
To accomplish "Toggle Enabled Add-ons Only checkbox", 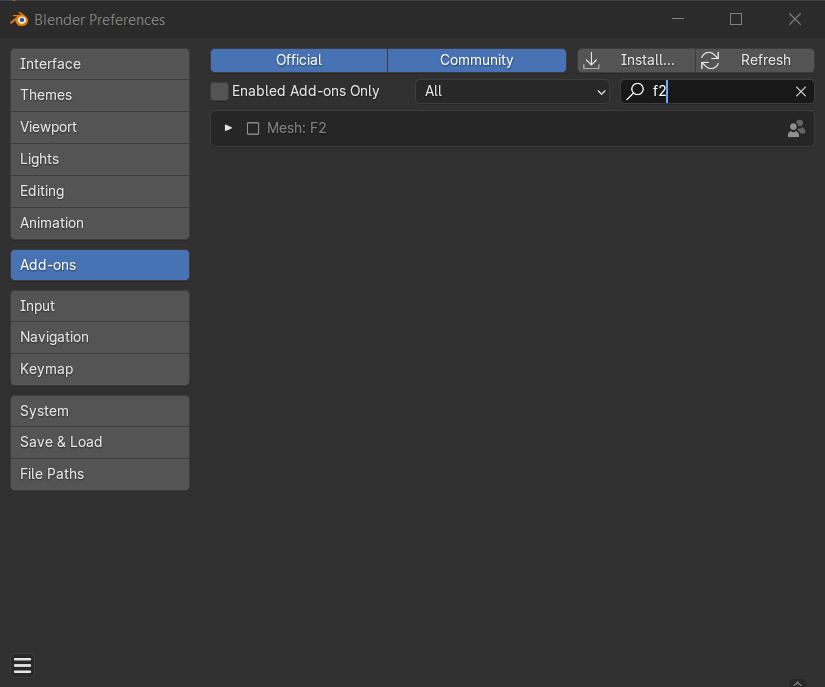I will click(219, 91).
